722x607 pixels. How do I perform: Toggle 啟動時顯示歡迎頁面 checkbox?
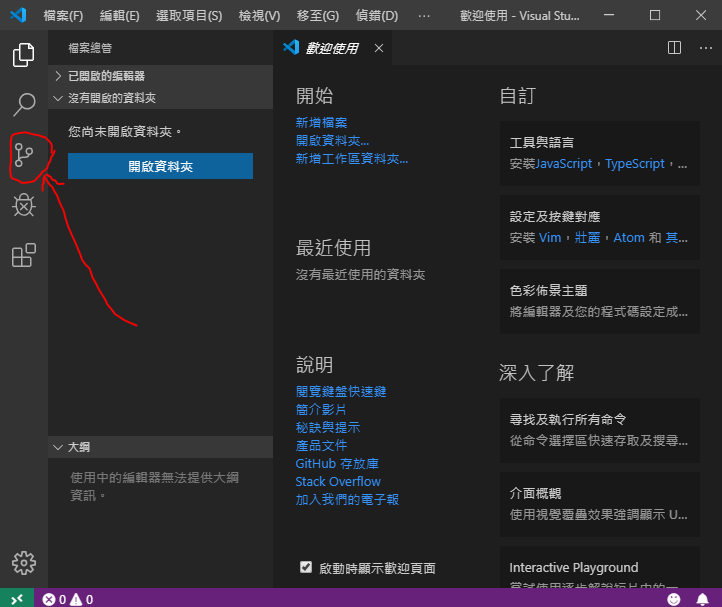(306, 567)
